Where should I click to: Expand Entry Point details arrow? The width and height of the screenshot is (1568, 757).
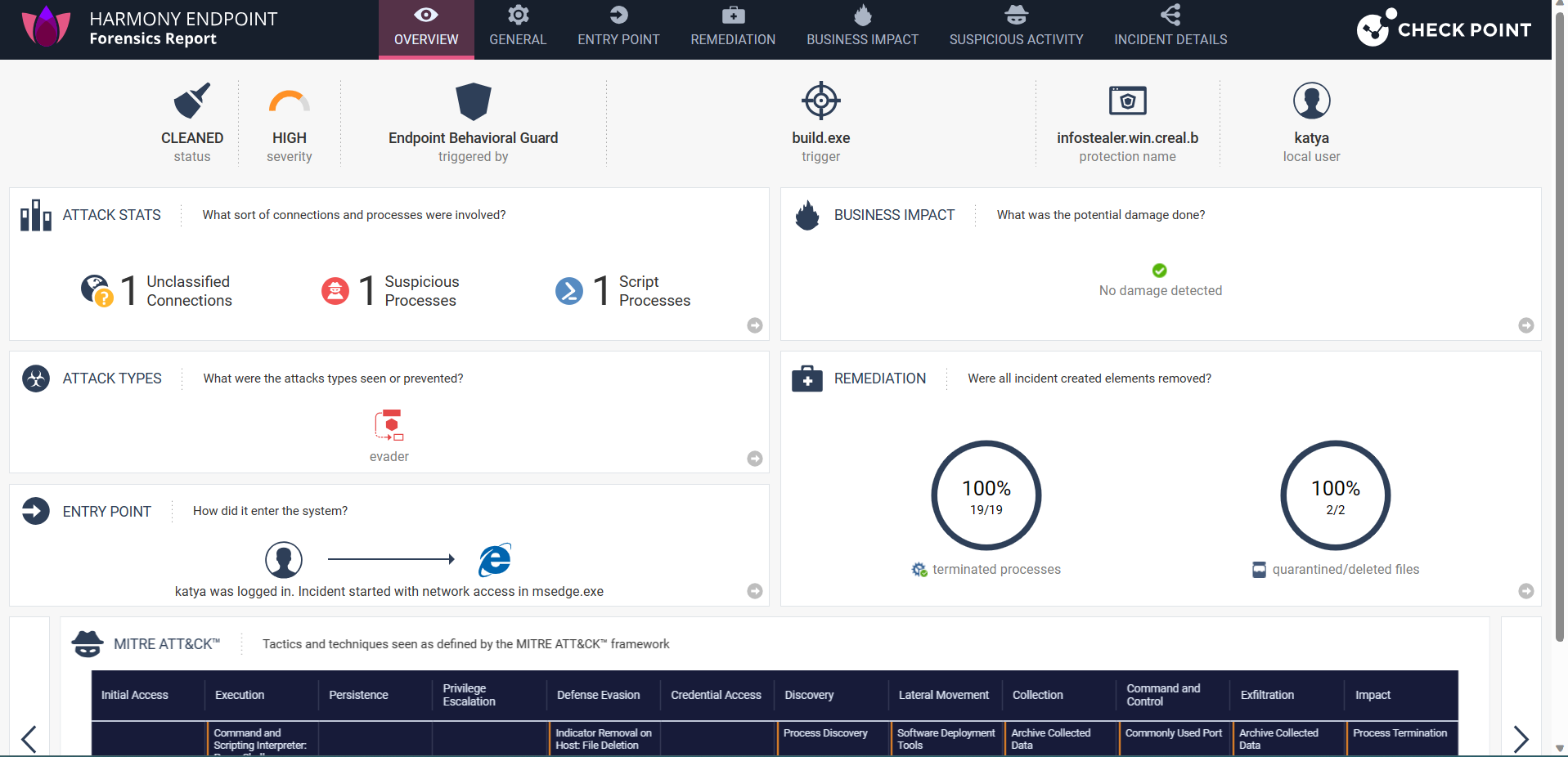(755, 591)
